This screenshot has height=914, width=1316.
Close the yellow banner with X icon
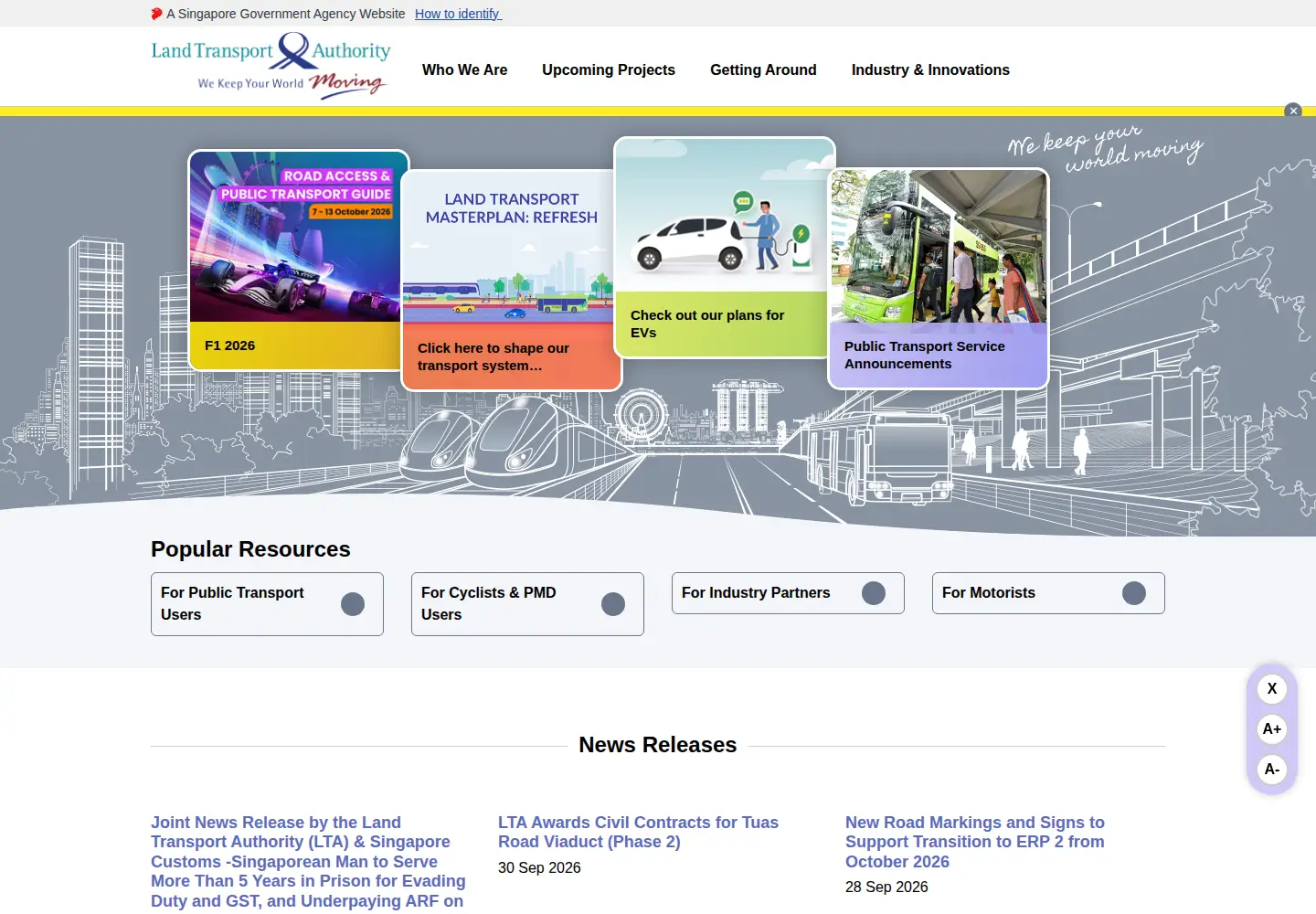[1292, 111]
